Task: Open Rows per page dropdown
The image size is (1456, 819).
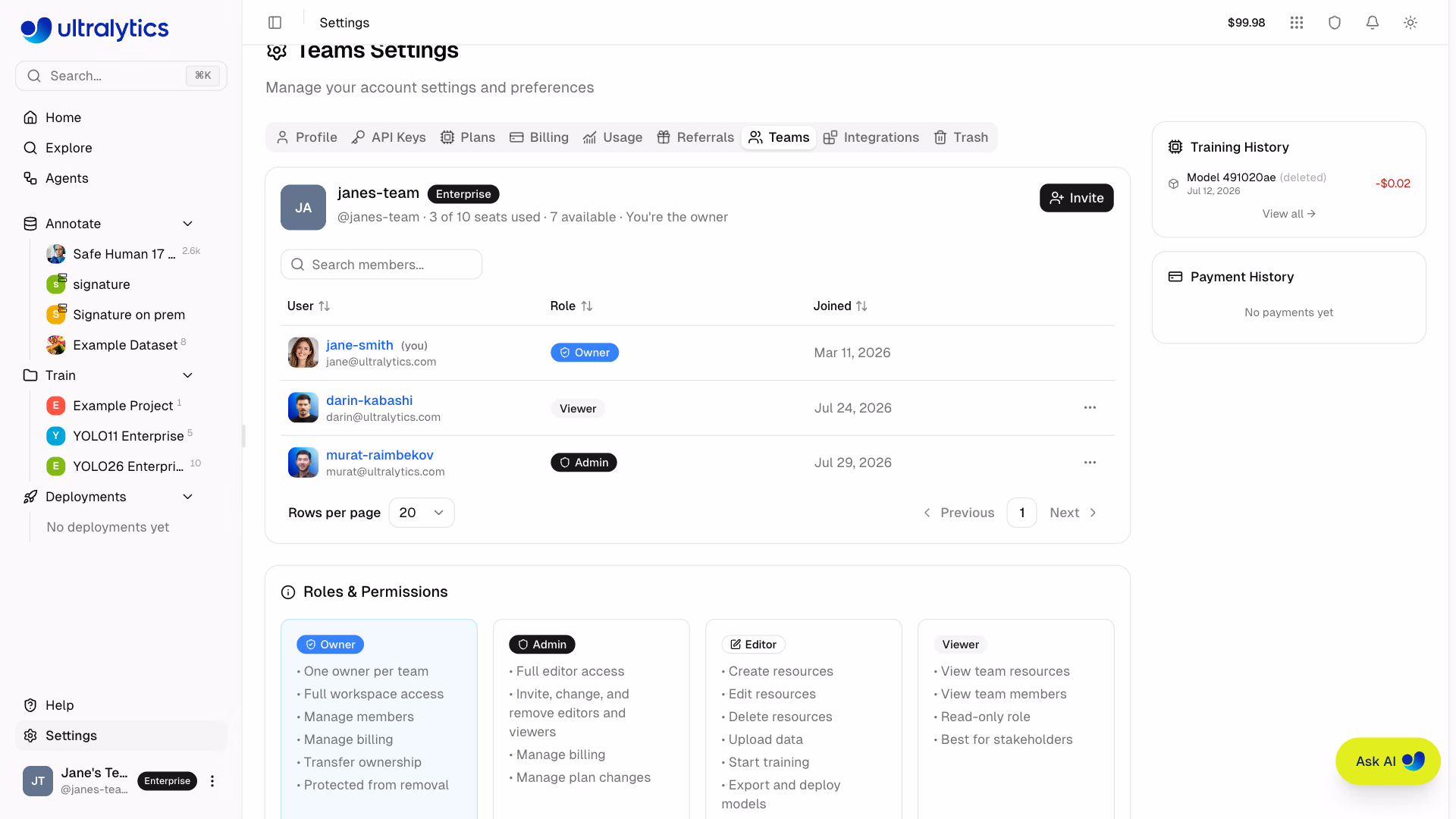Action: point(422,513)
